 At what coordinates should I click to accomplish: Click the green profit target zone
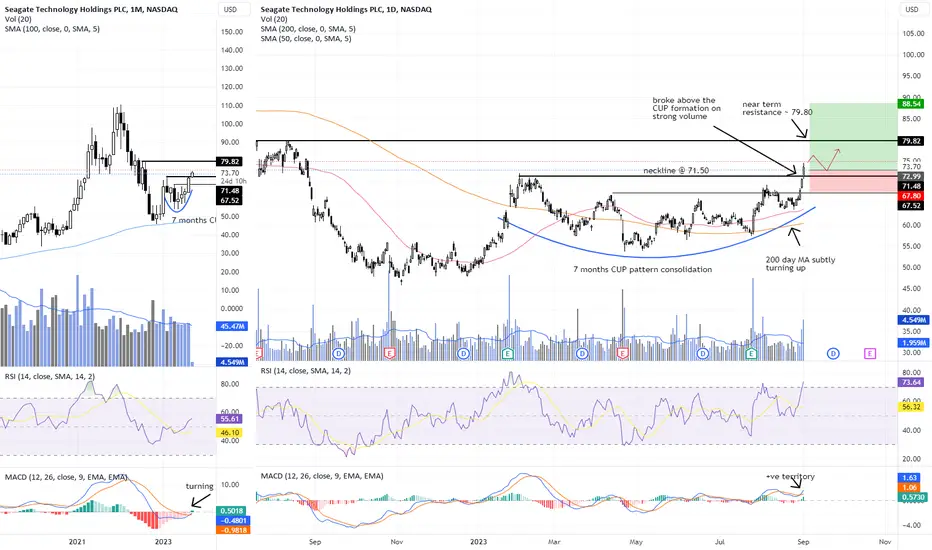(x=853, y=136)
